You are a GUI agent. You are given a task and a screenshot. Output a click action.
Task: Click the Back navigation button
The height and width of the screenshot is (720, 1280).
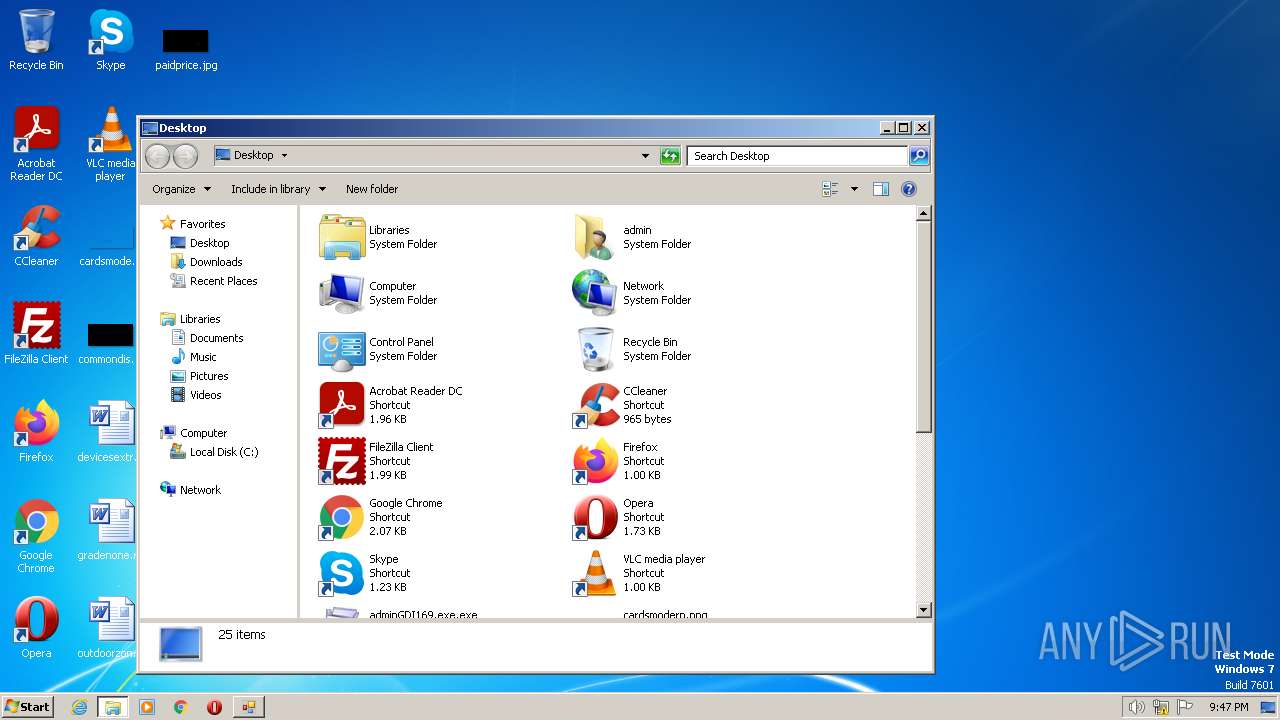pos(157,156)
